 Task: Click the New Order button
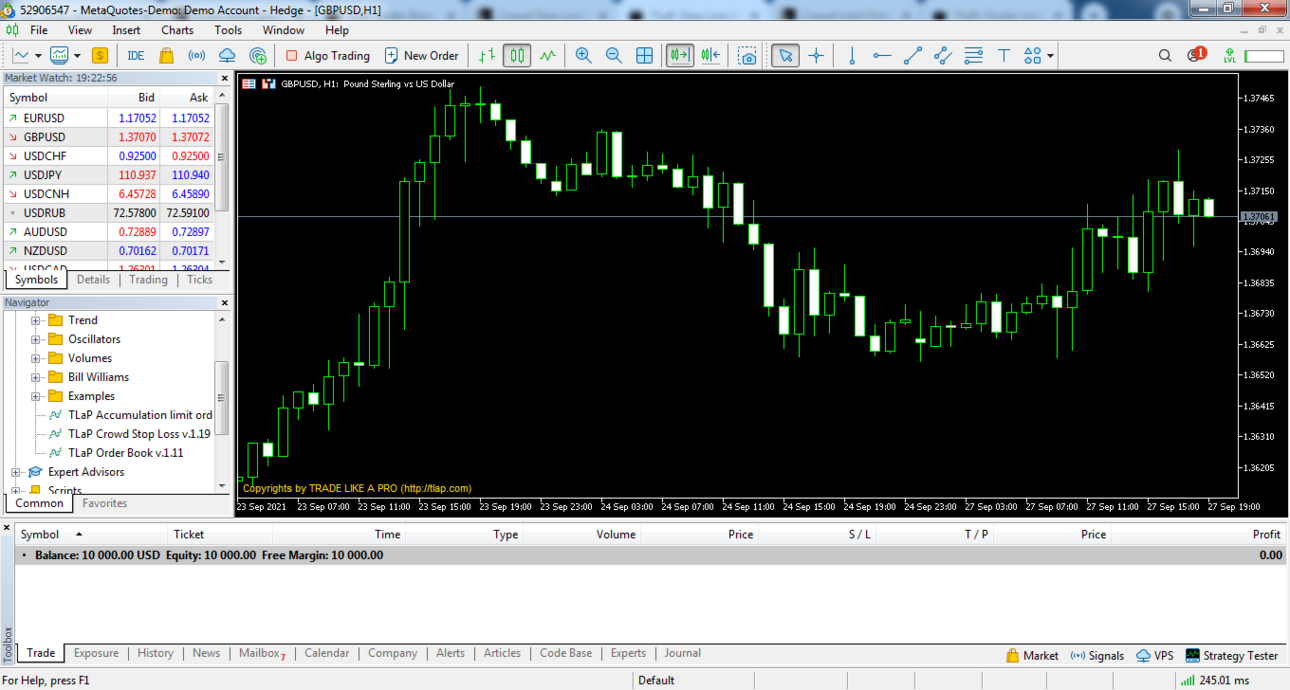421,56
